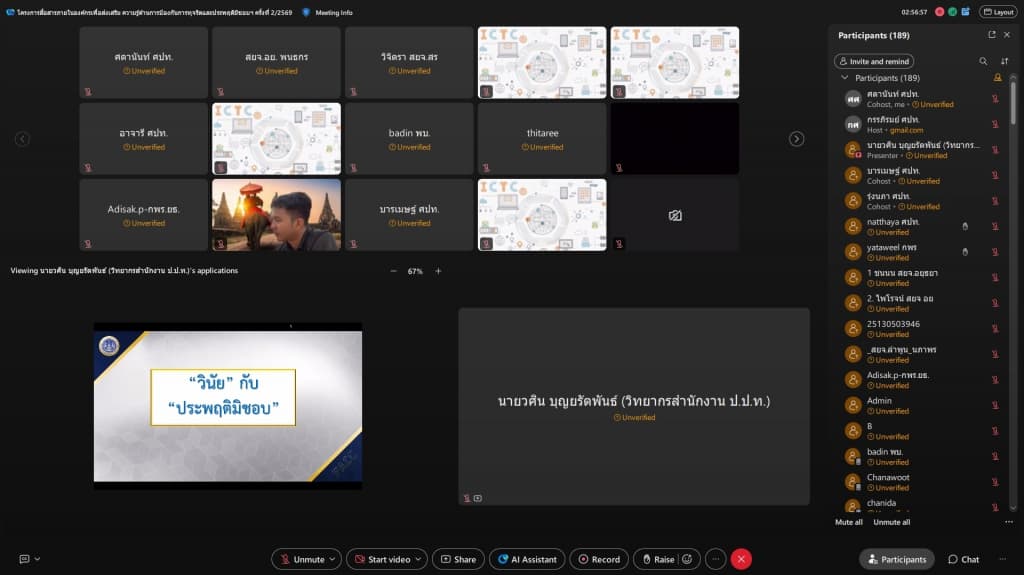Open the Start video options arrow
Viewport: 1024px width, 575px height.
click(419, 559)
